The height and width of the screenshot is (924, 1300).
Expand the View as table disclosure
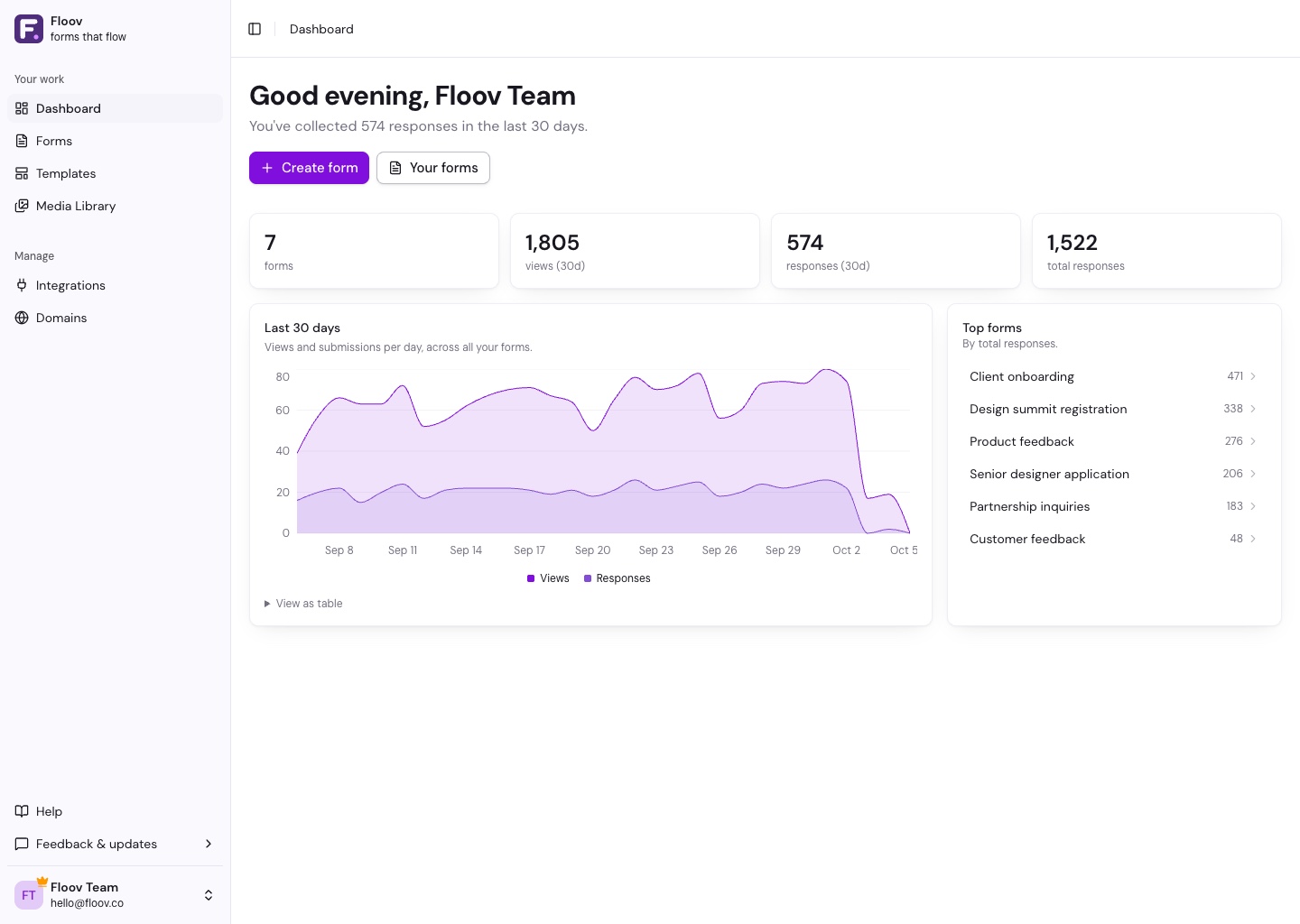point(303,604)
